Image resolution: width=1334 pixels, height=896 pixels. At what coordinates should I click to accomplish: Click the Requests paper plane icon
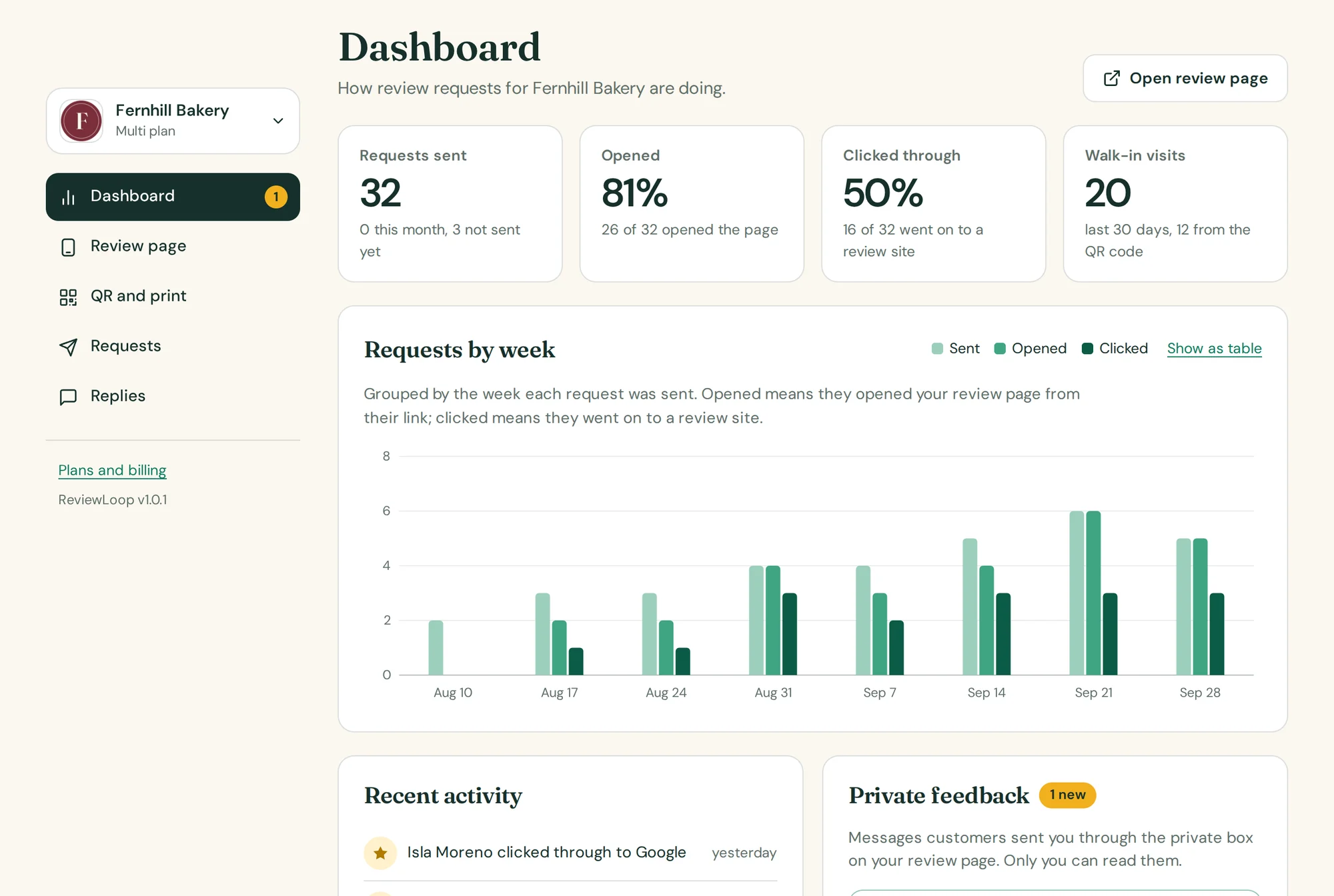[68, 347]
